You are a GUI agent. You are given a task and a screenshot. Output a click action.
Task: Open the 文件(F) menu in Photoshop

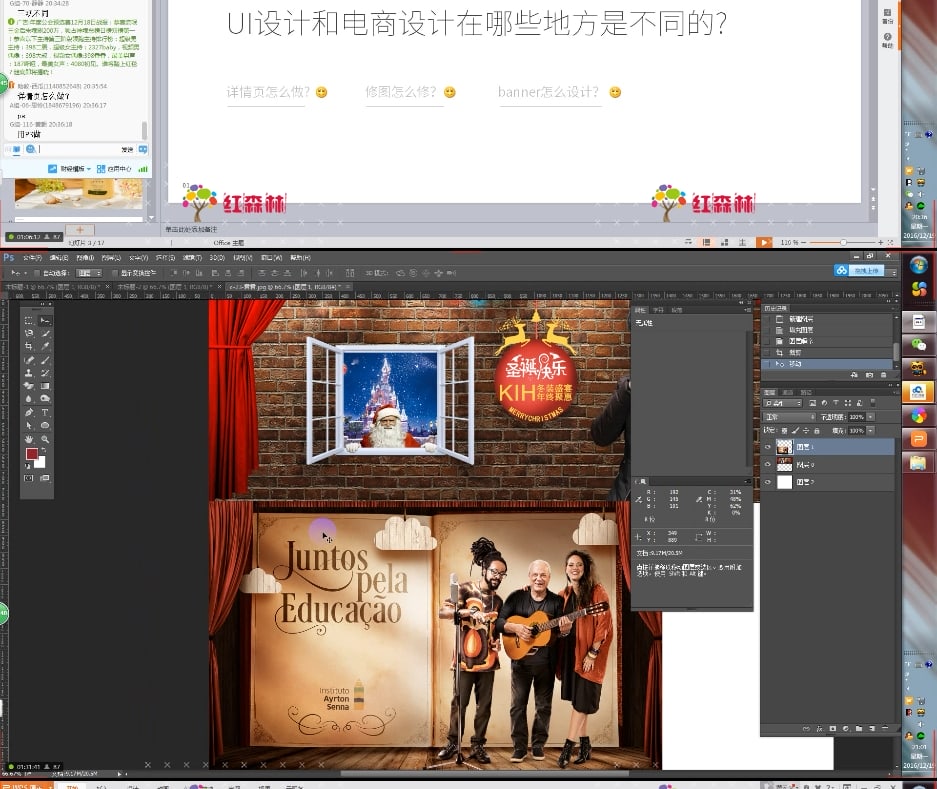pyautogui.click(x=32, y=258)
